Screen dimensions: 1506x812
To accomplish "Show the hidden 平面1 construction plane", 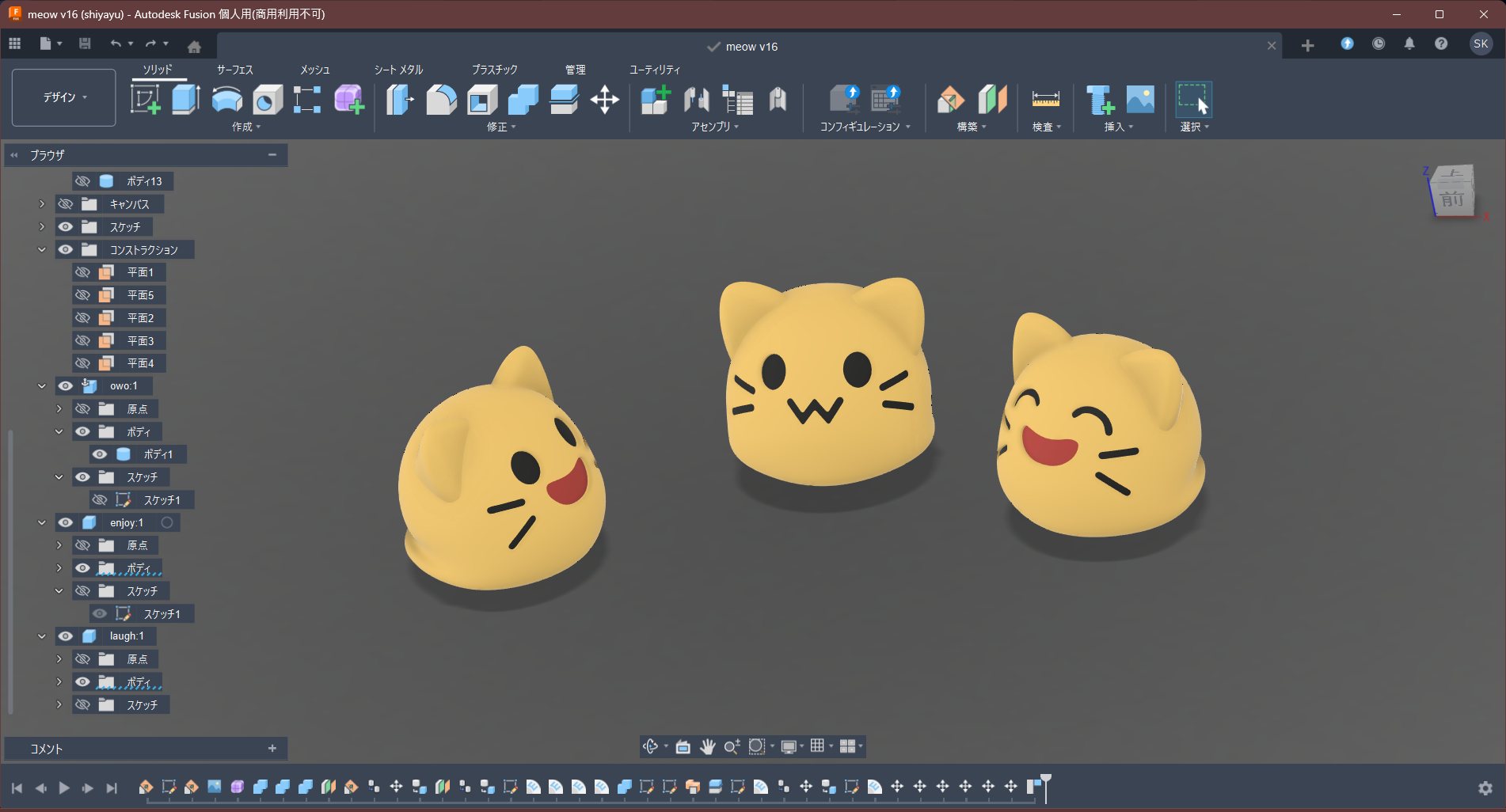I will pyautogui.click(x=82, y=272).
